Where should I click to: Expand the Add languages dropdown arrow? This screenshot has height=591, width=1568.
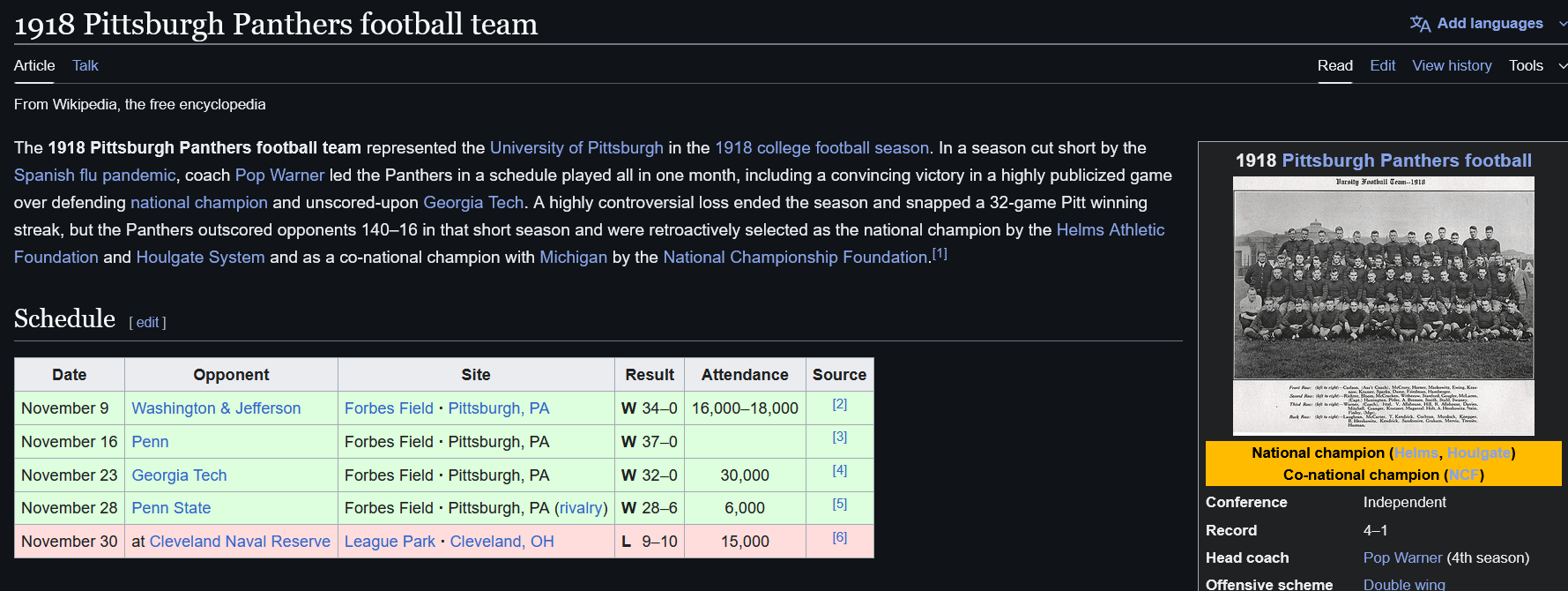click(1562, 24)
